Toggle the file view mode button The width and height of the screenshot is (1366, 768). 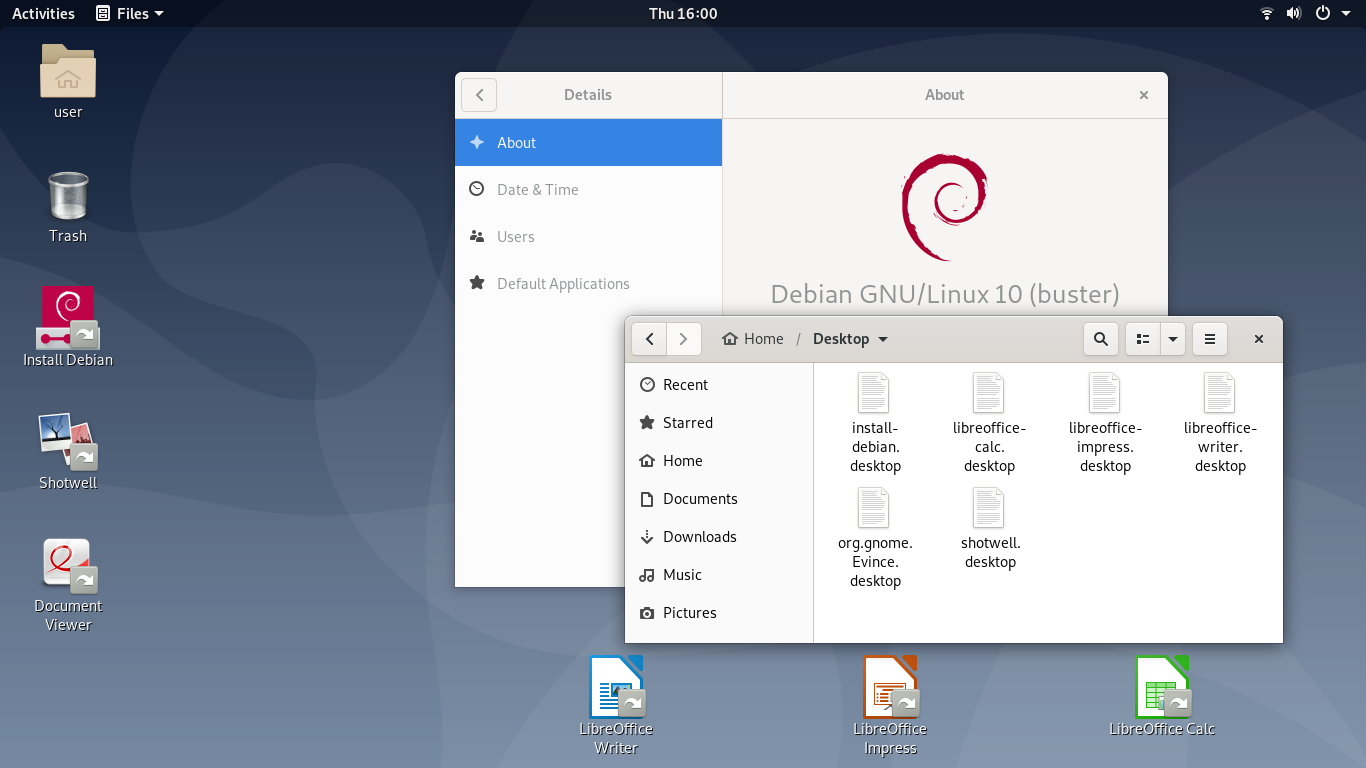tap(1142, 339)
